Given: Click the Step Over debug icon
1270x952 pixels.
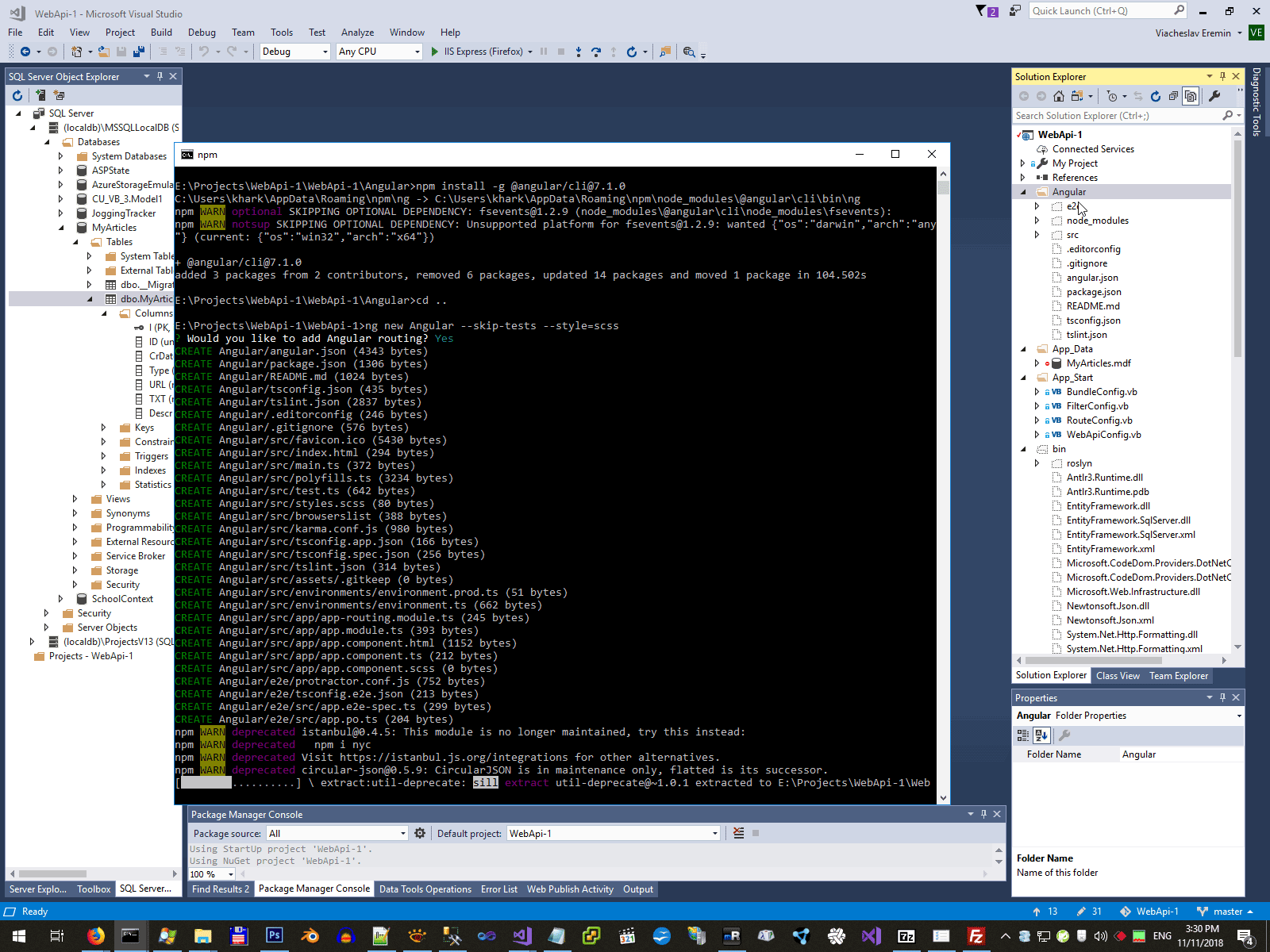Looking at the screenshot, I should (x=596, y=52).
